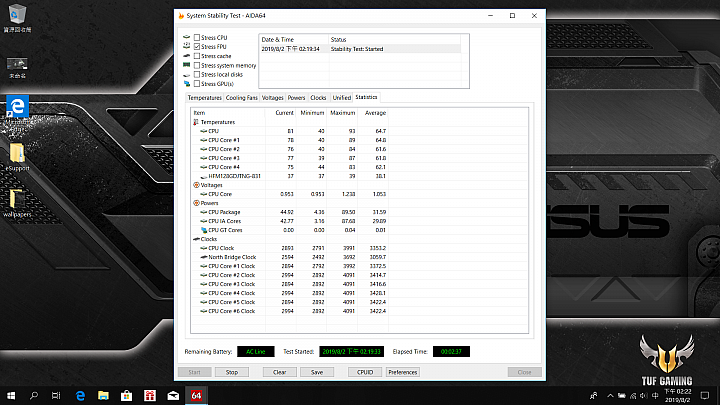Click the Average column header
This screenshot has height=405, width=720.
coord(373,113)
